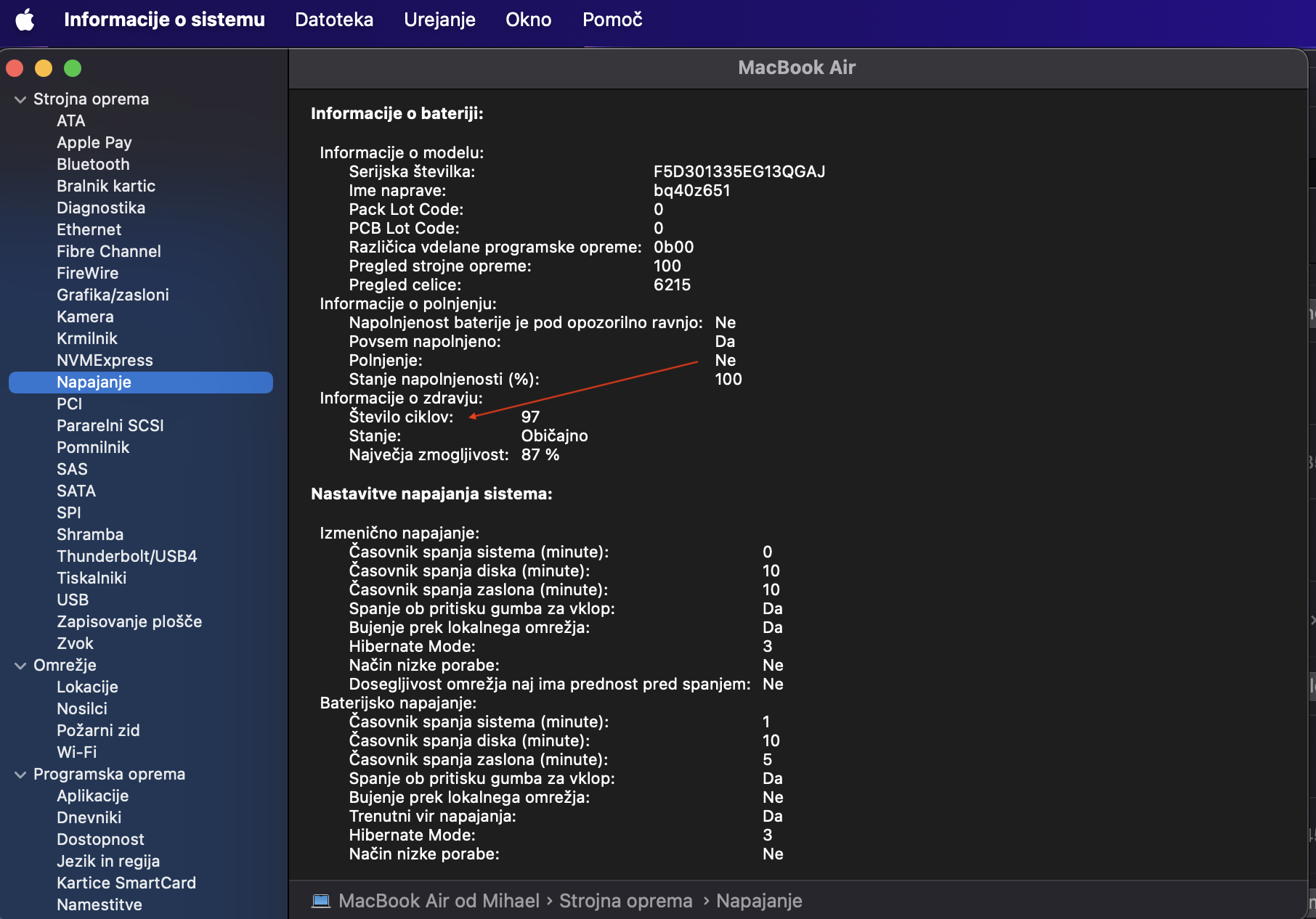Select Krmilnik in the sidebar
1316x919 pixels.
[87, 338]
